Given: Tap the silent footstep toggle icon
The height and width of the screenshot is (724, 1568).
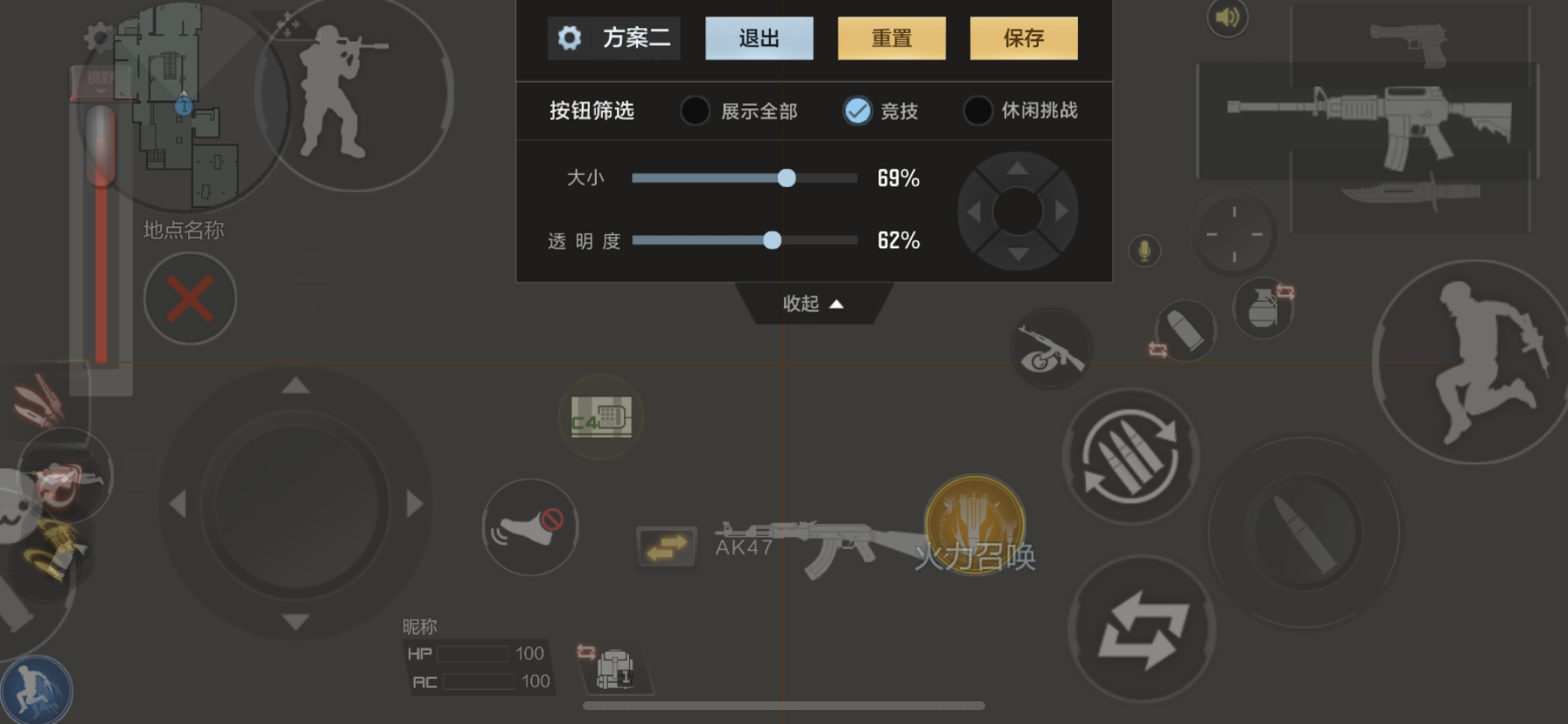Looking at the screenshot, I should coord(530,526).
